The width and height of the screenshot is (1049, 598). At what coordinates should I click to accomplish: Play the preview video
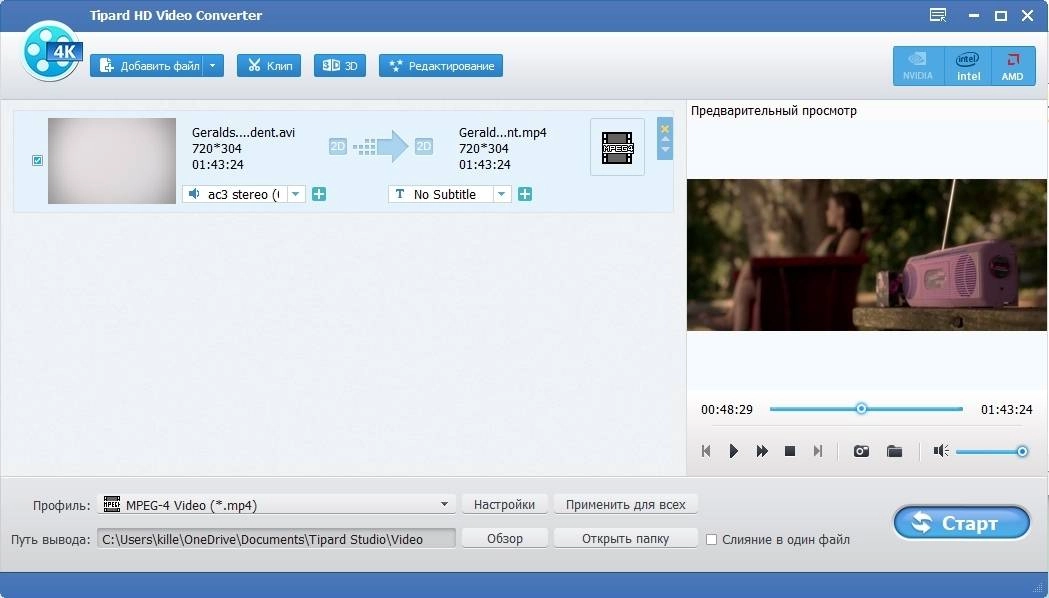tap(733, 451)
